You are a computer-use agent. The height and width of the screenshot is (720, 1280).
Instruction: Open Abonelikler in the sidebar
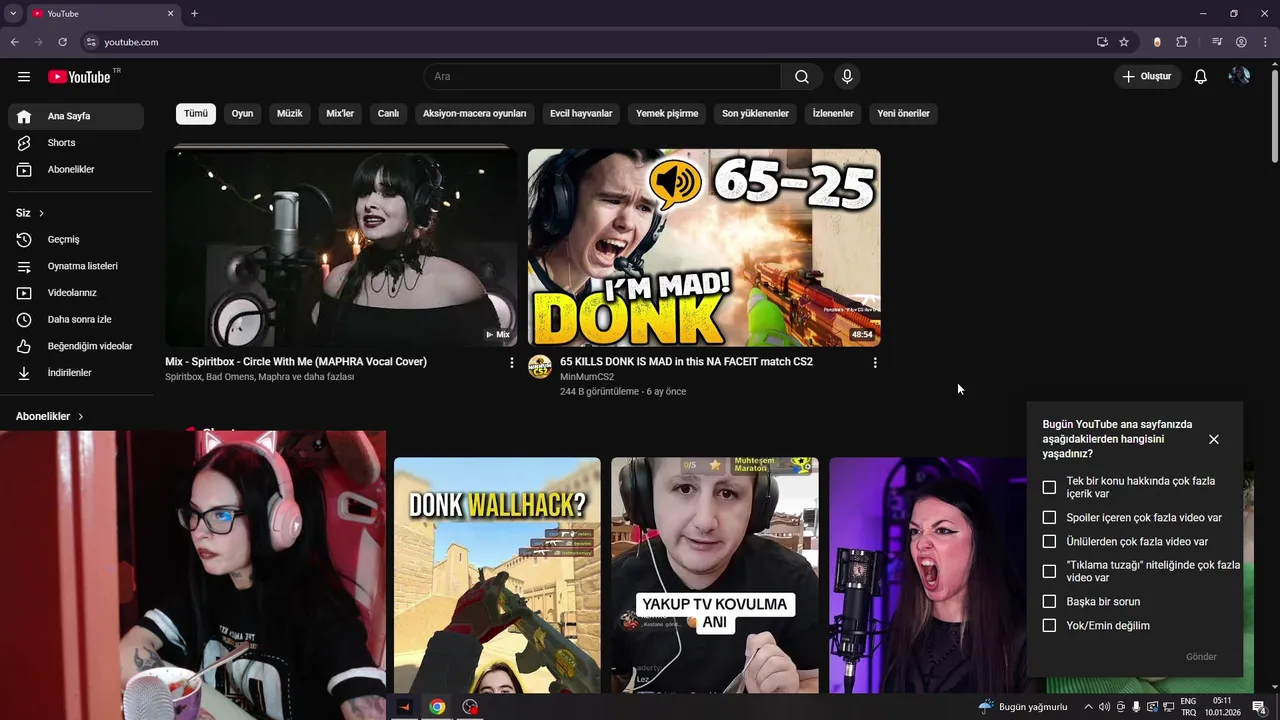click(76, 170)
